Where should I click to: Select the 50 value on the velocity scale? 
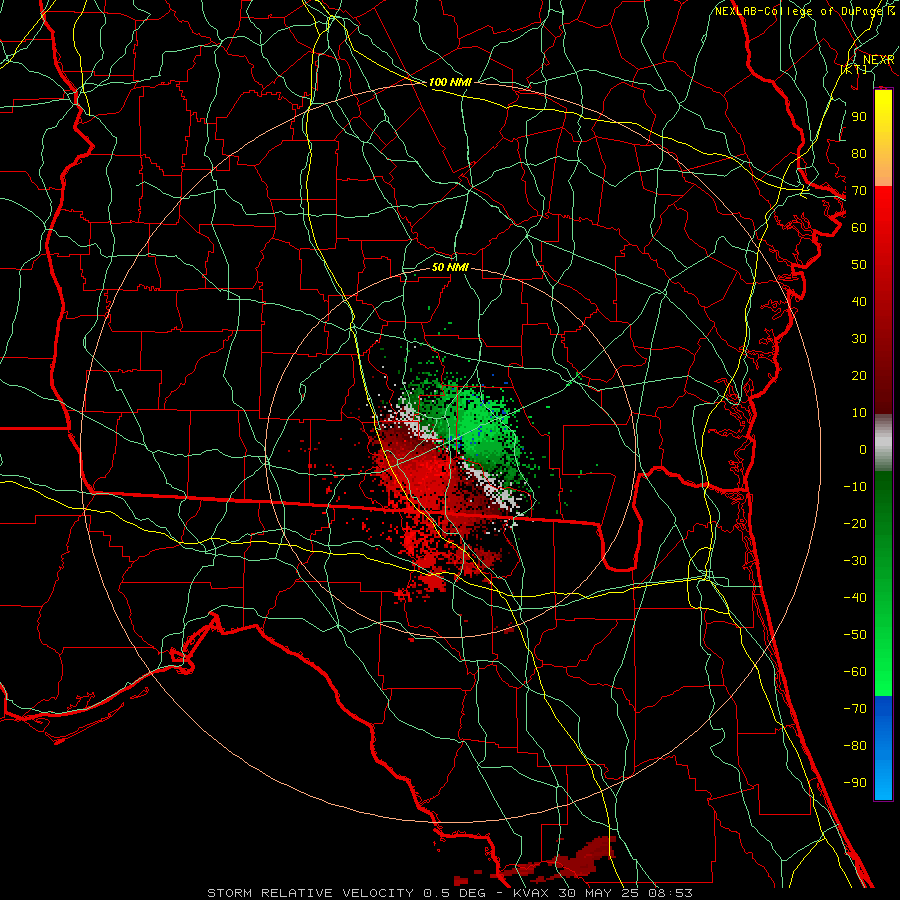click(859, 265)
